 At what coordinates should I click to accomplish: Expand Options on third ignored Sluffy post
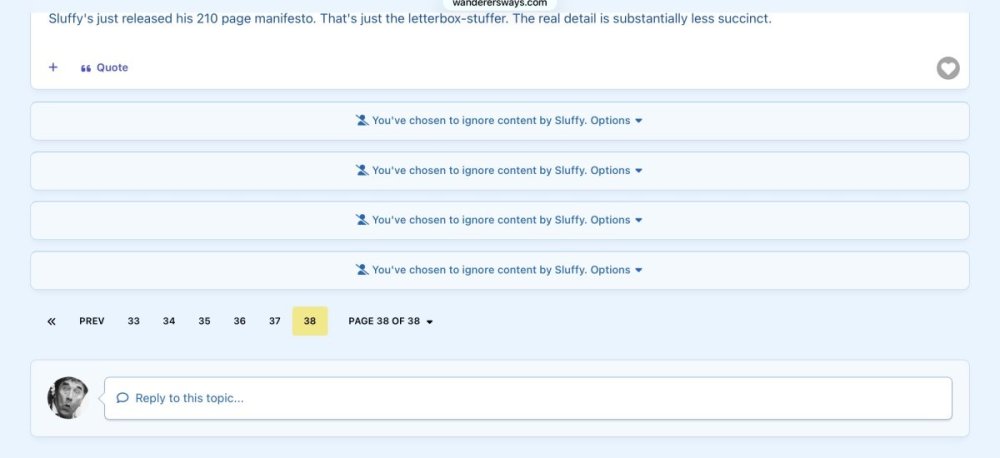[x=616, y=220]
